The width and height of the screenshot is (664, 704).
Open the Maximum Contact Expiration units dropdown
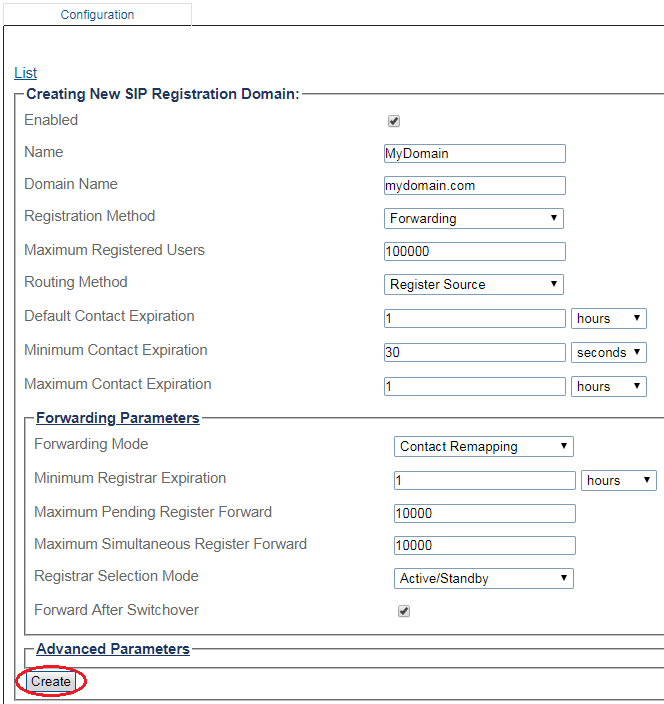click(x=609, y=386)
